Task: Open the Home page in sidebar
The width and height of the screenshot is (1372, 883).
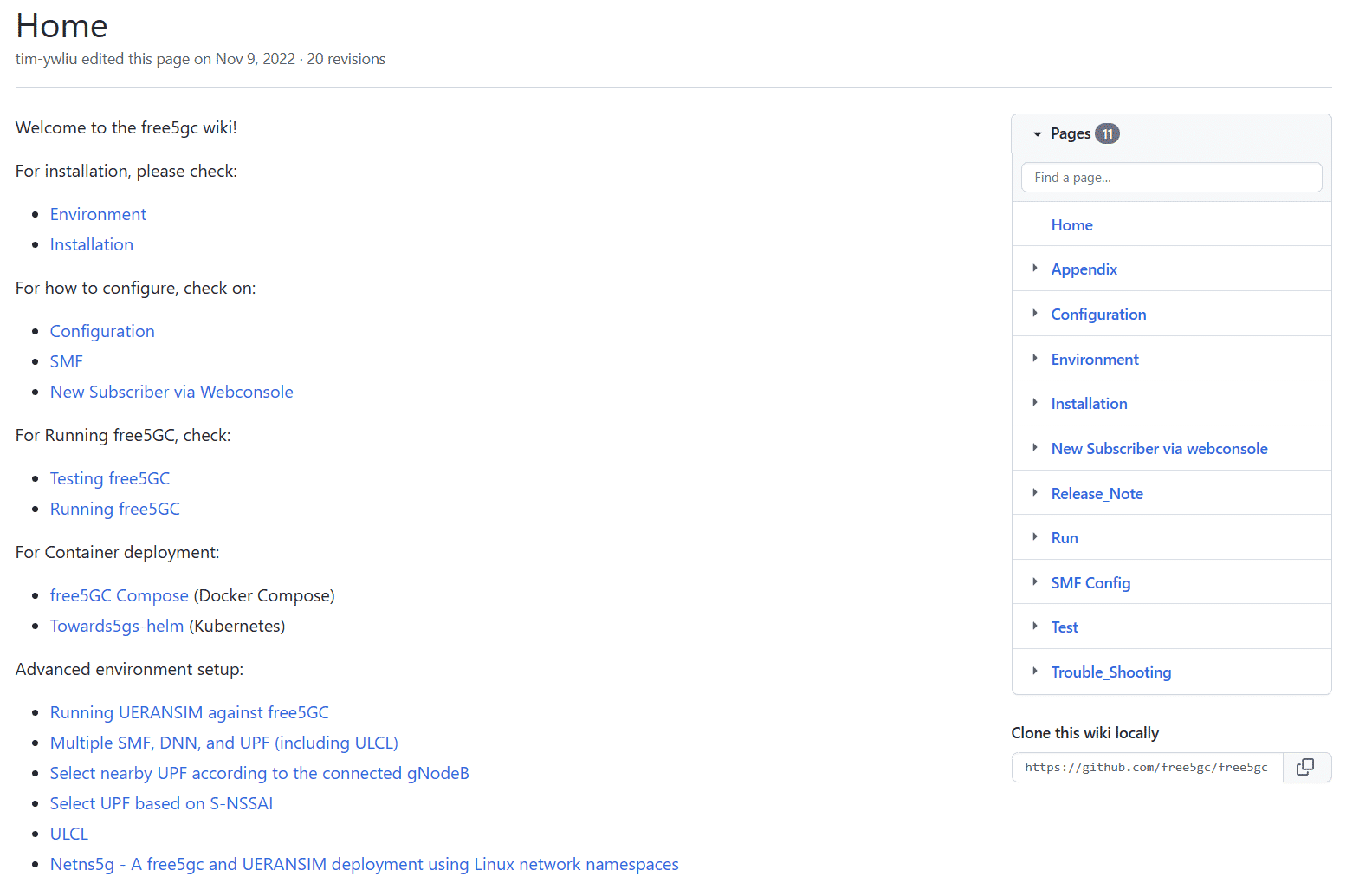Action: click(1071, 225)
